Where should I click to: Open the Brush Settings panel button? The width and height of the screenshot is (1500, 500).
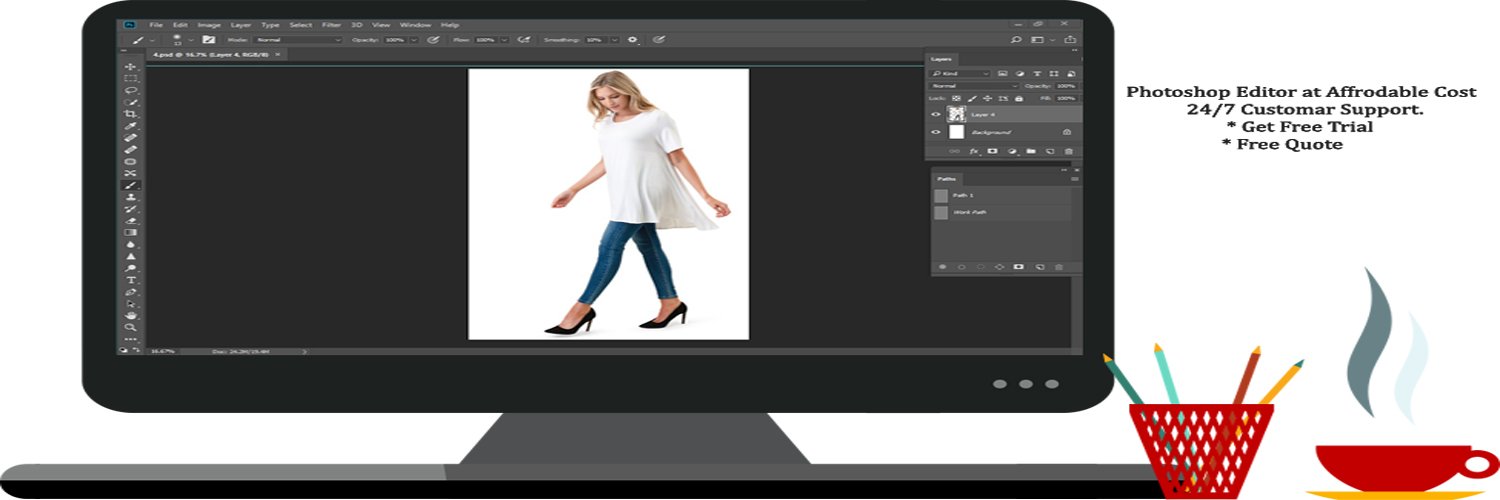point(209,40)
